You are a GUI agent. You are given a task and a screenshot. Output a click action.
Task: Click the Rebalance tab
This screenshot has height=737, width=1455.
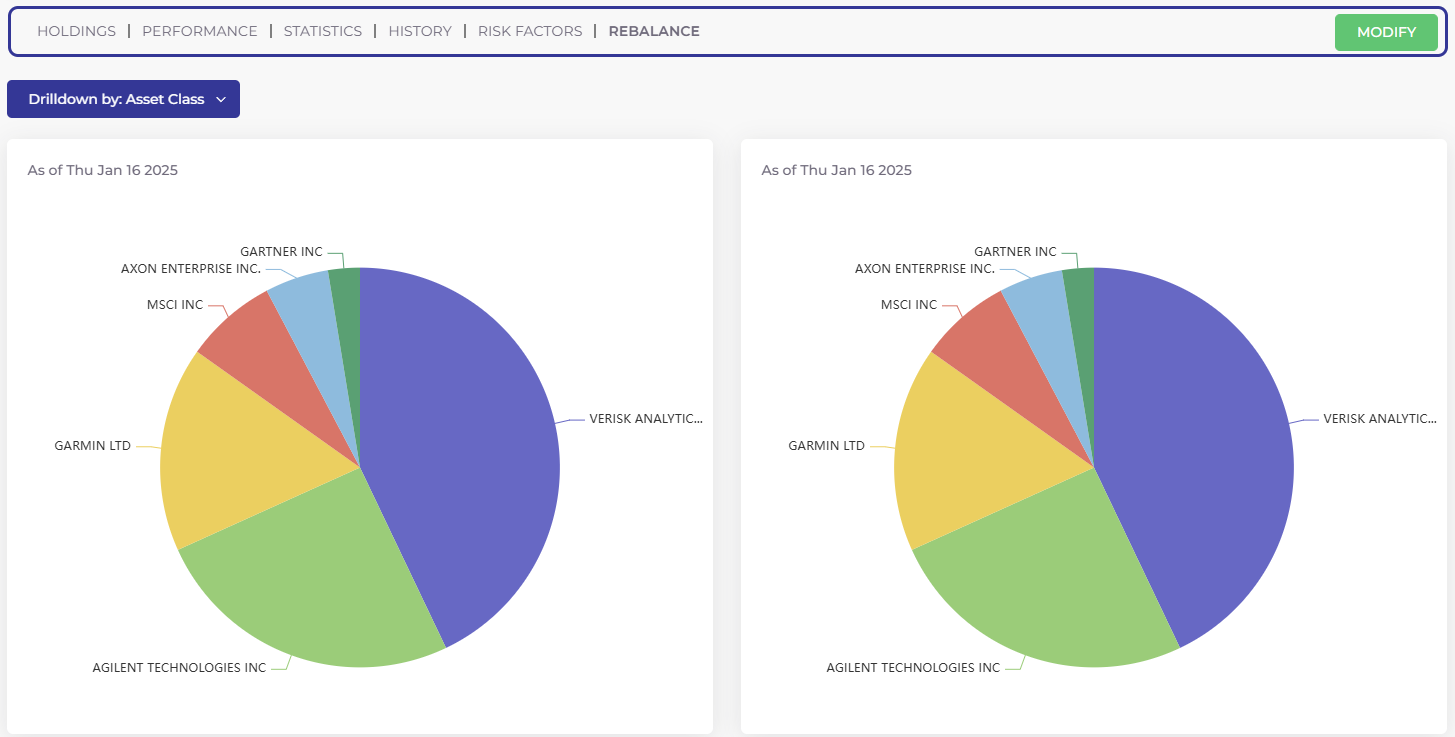point(654,31)
